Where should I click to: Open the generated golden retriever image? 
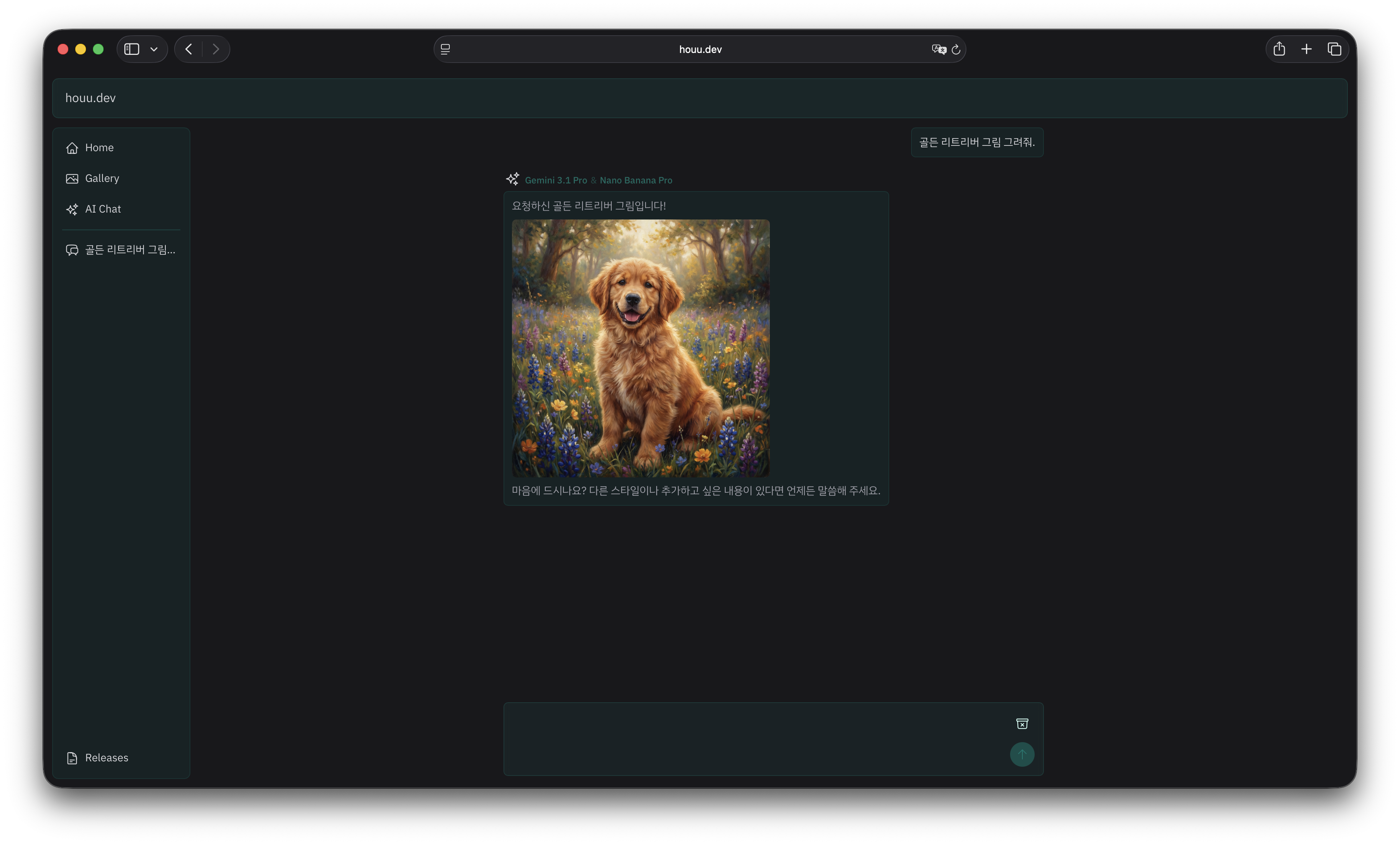click(x=641, y=348)
